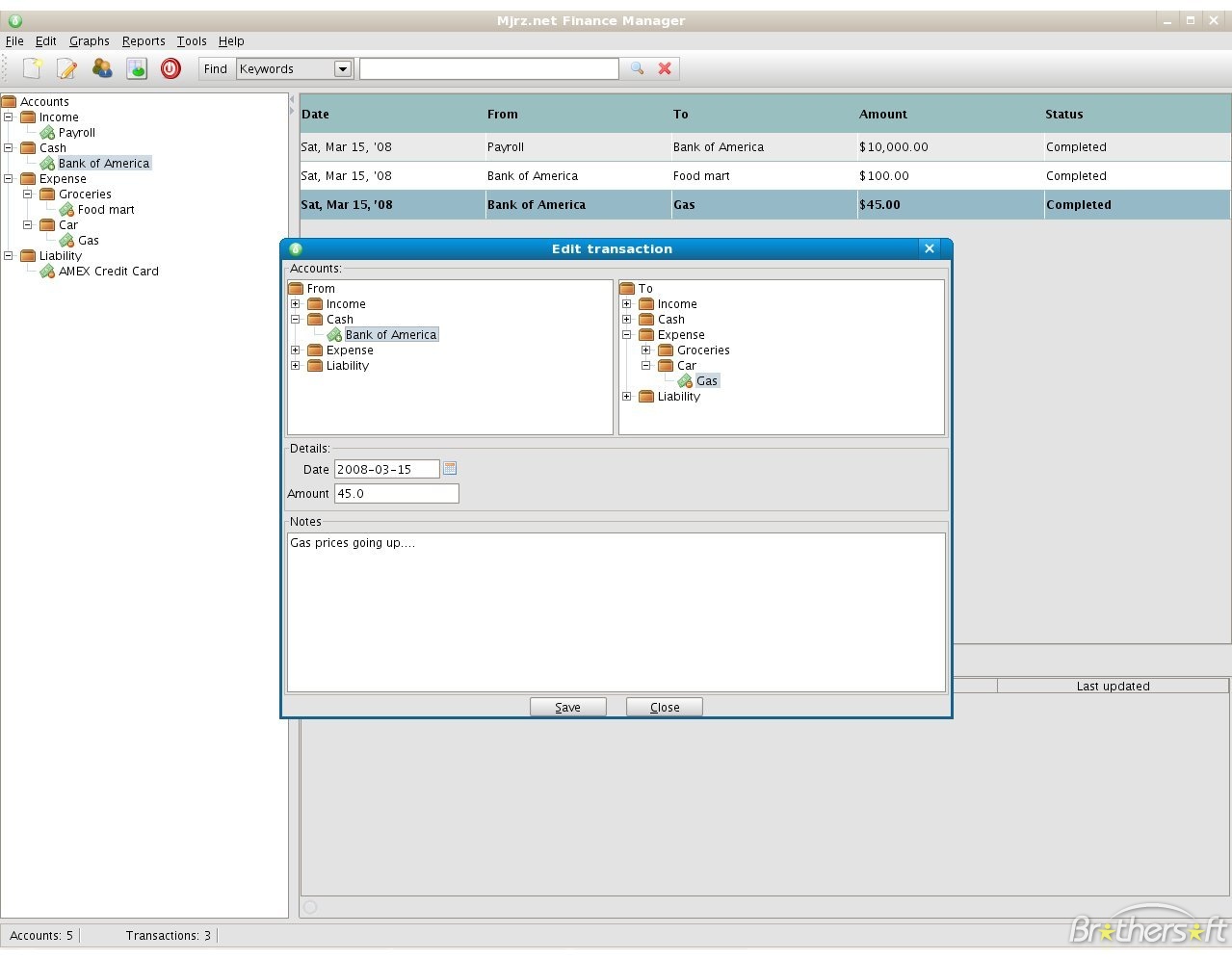This screenshot has width=1232, height=960.
Task: Click the To root folder icon
Action: [x=628, y=288]
